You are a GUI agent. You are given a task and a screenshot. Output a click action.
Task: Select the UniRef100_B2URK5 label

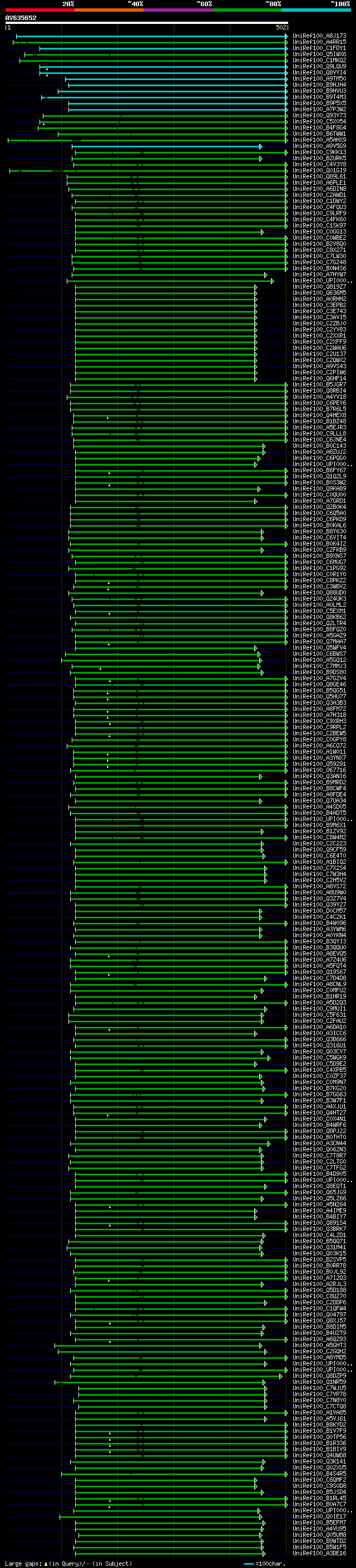coord(319,159)
